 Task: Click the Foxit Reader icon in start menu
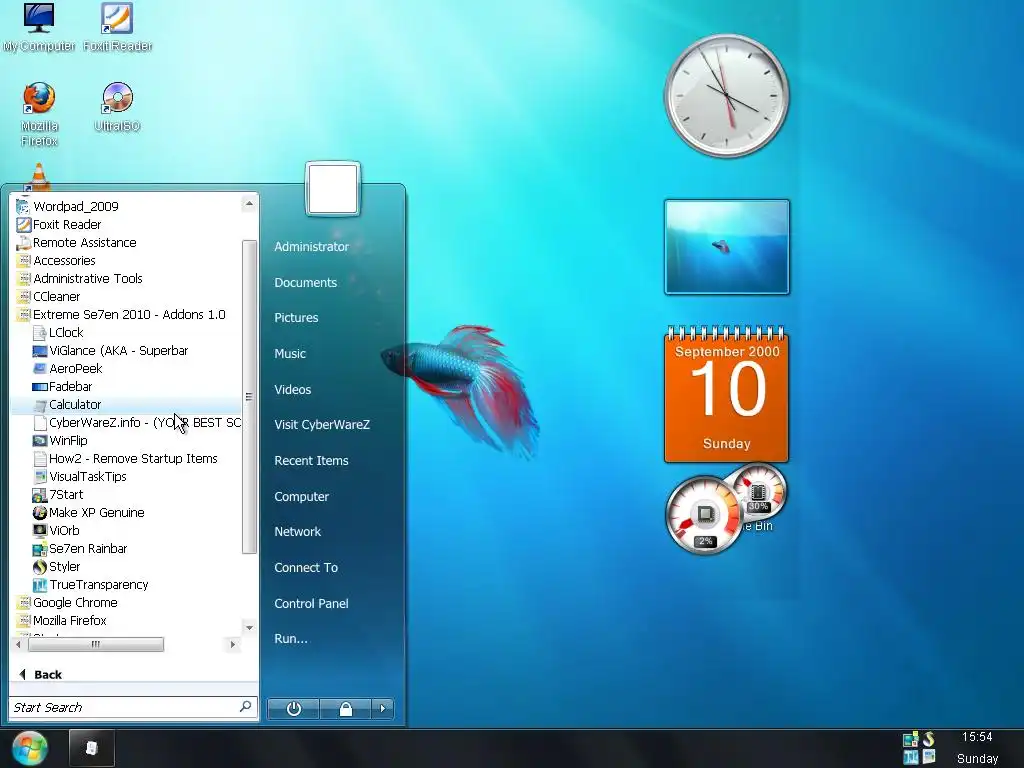pos(24,225)
